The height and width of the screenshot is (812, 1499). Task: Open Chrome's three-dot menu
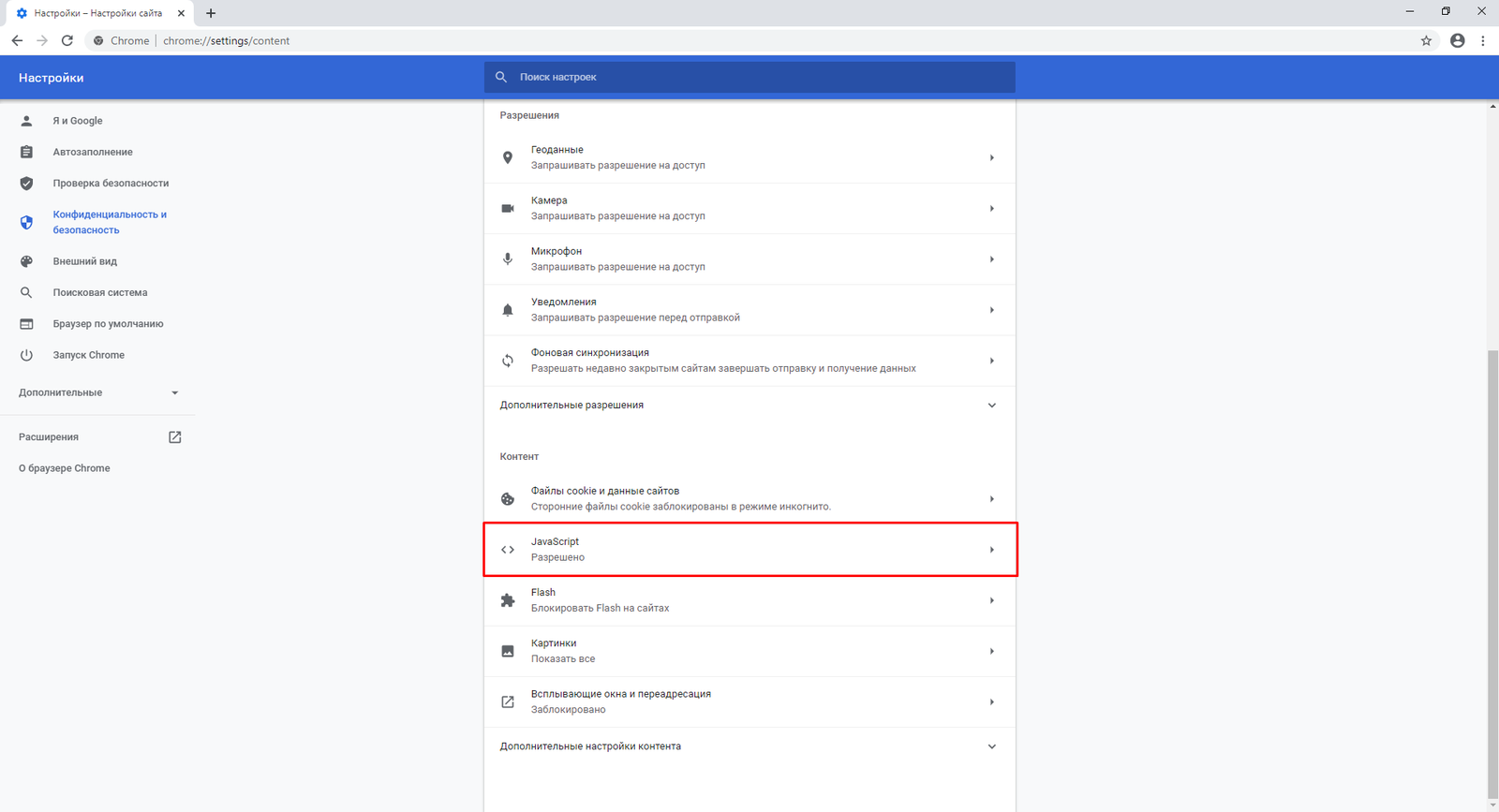1482,40
